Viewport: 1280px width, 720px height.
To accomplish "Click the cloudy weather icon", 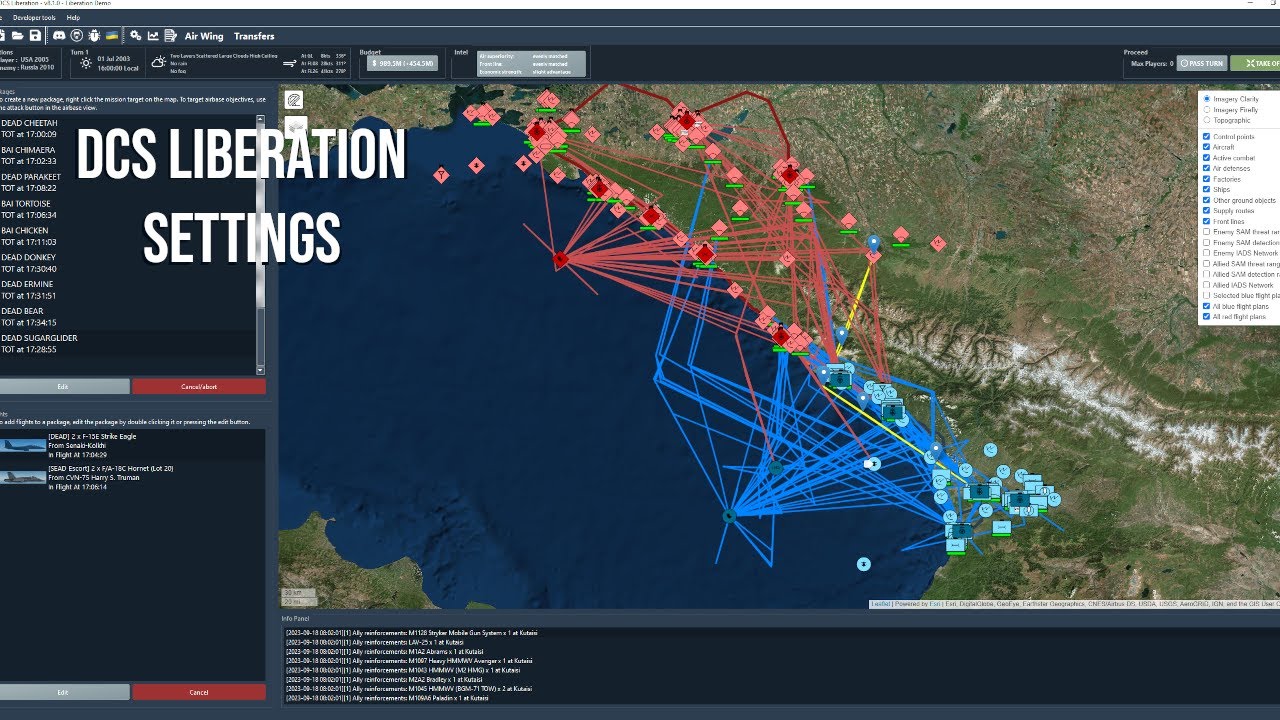I will [x=158, y=63].
